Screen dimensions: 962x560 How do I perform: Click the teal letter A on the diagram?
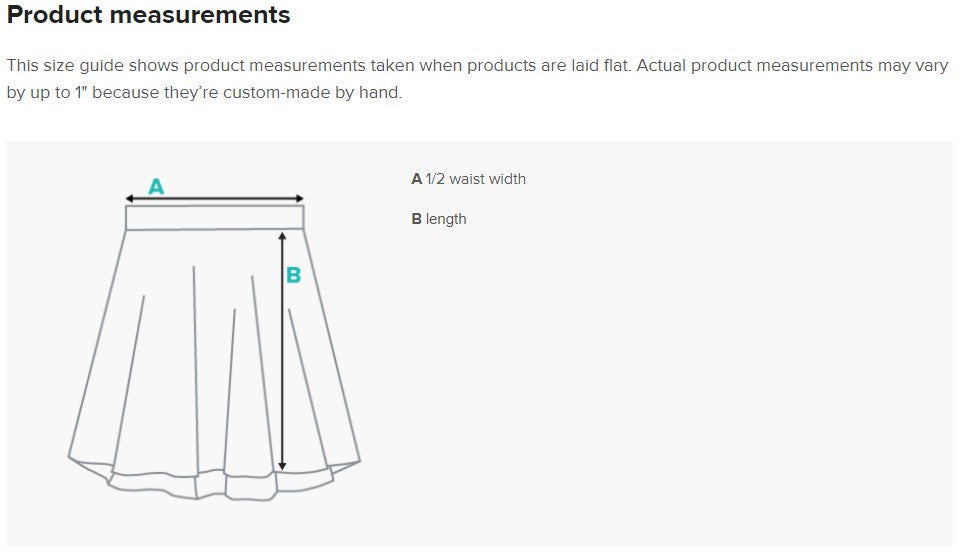click(x=156, y=186)
